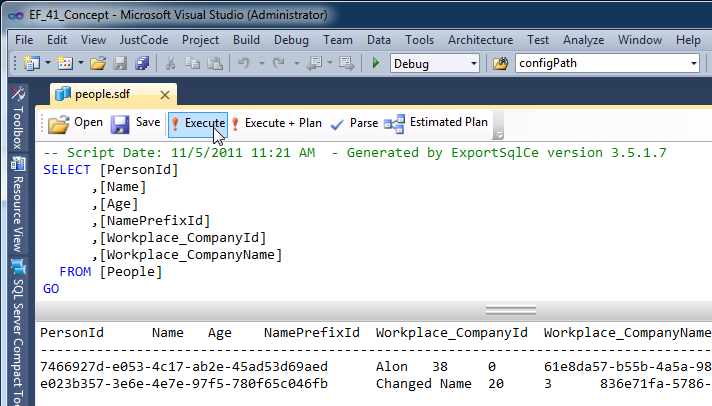The image size is (712, 406).
Task: Open the Redo history dropdown arrow
Action: [x=297, y=63]
